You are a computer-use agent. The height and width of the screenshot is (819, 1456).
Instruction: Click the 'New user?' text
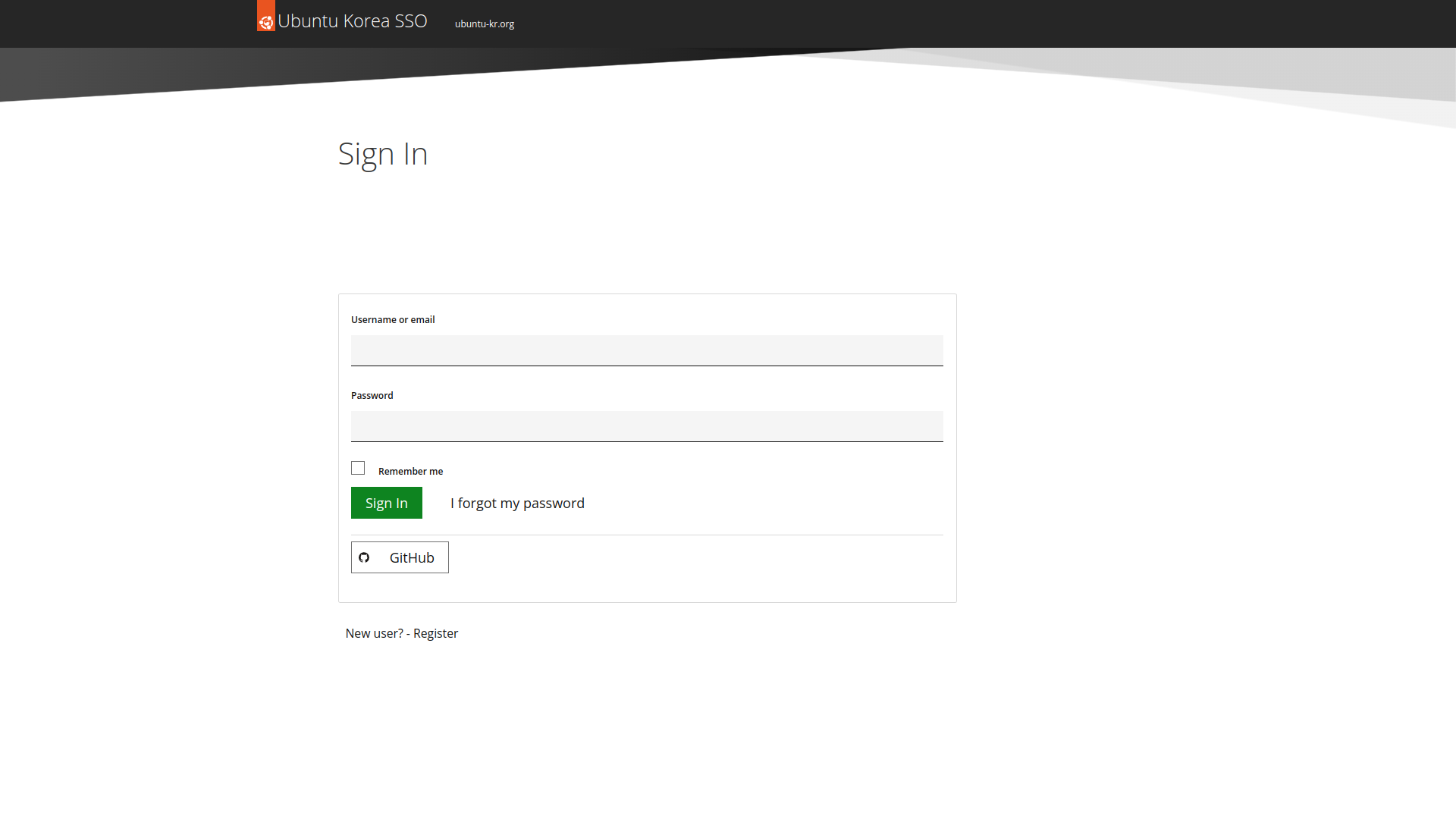[374, 633]
